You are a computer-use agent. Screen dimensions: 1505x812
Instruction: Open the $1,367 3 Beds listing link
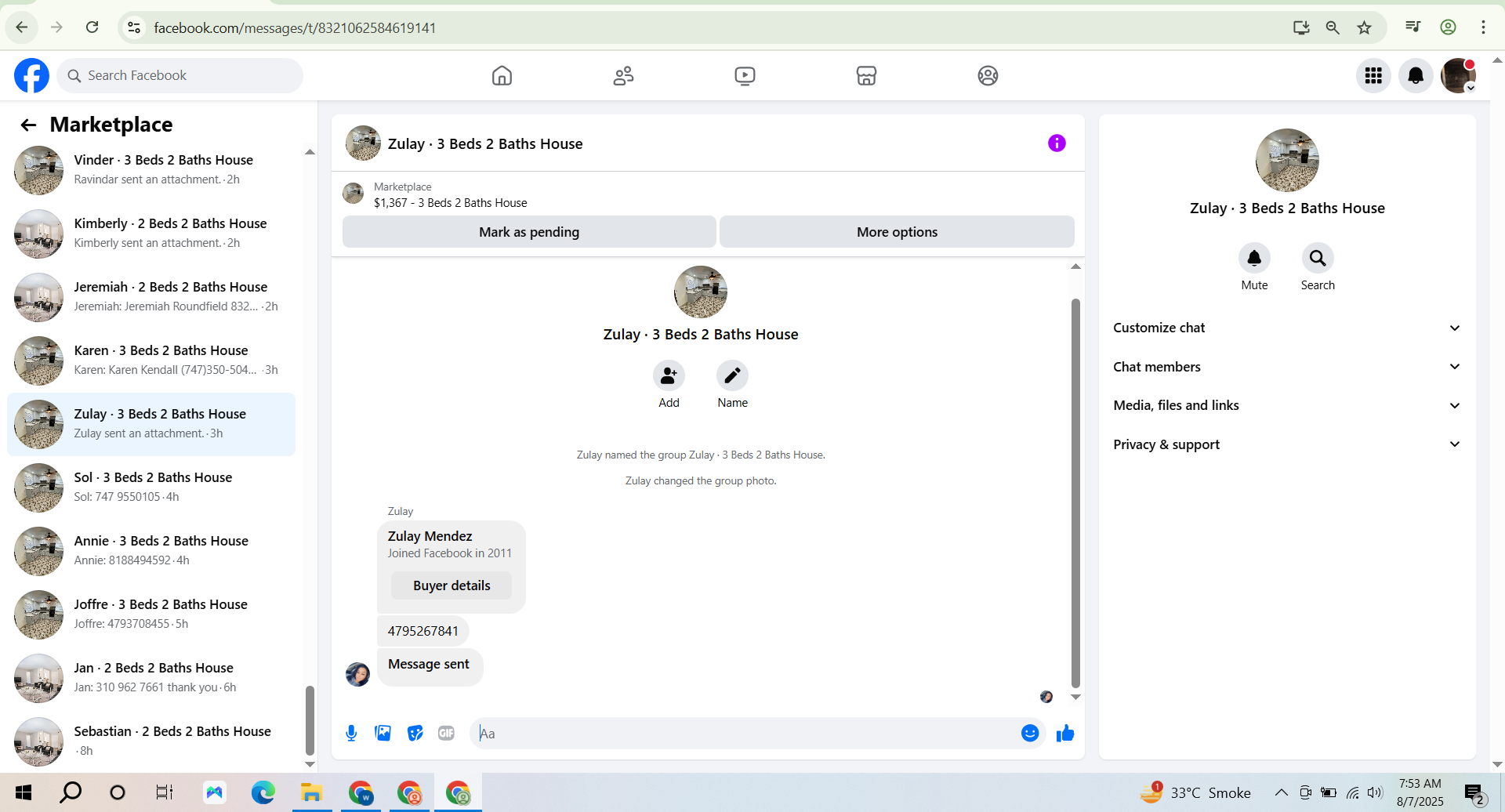coord(450,203)
